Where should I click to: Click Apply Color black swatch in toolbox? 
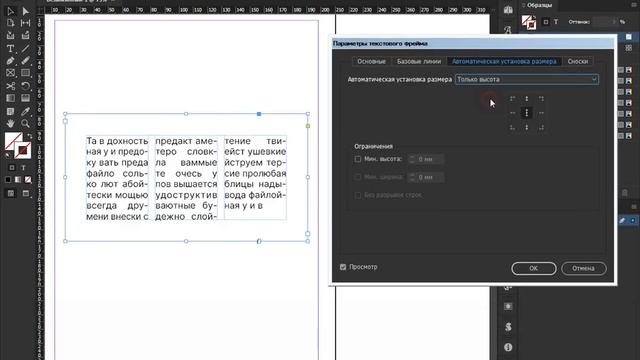[x=8, y=180]
